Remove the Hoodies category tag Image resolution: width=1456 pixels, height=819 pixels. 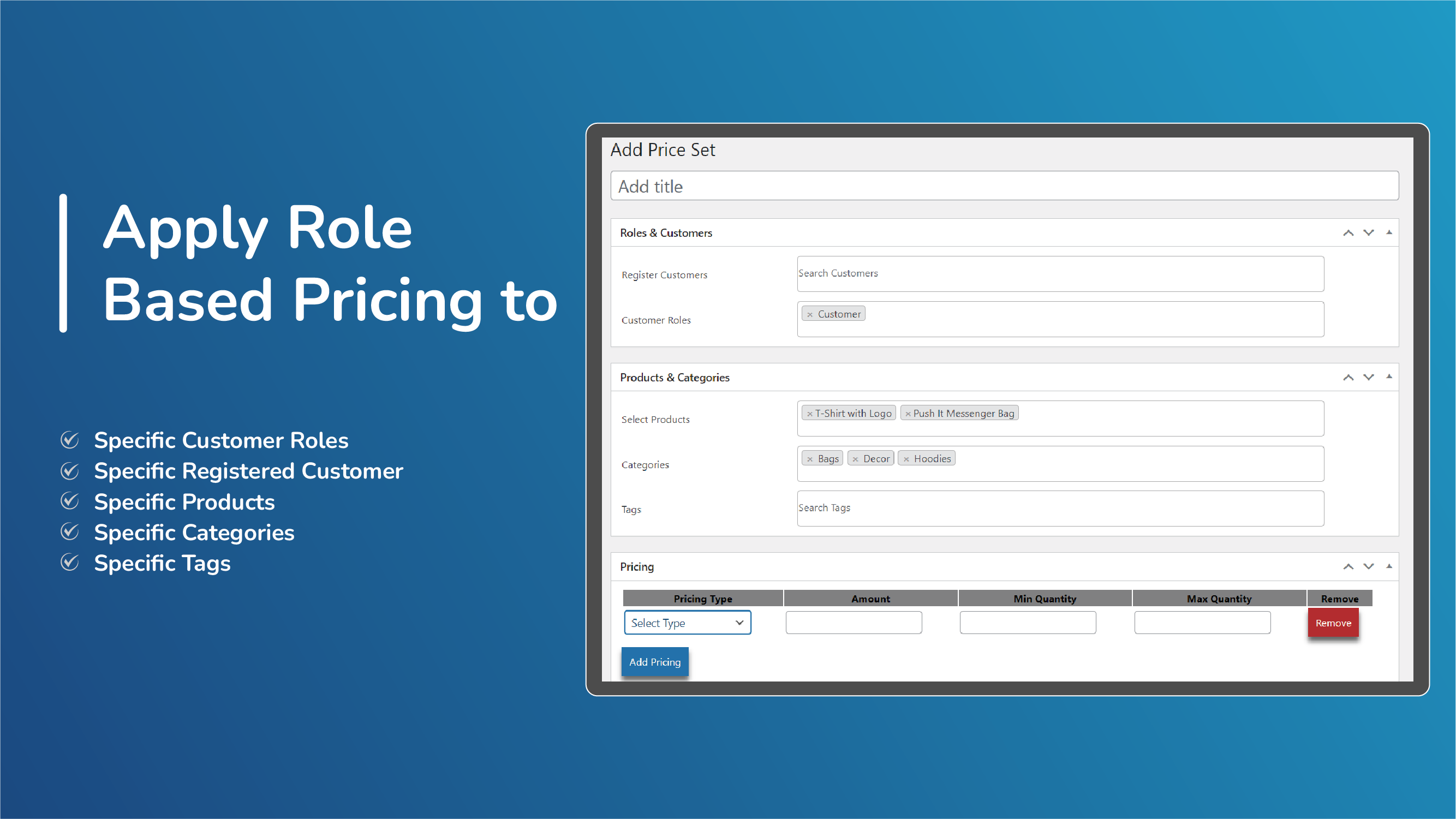click(x=906, y=459)
